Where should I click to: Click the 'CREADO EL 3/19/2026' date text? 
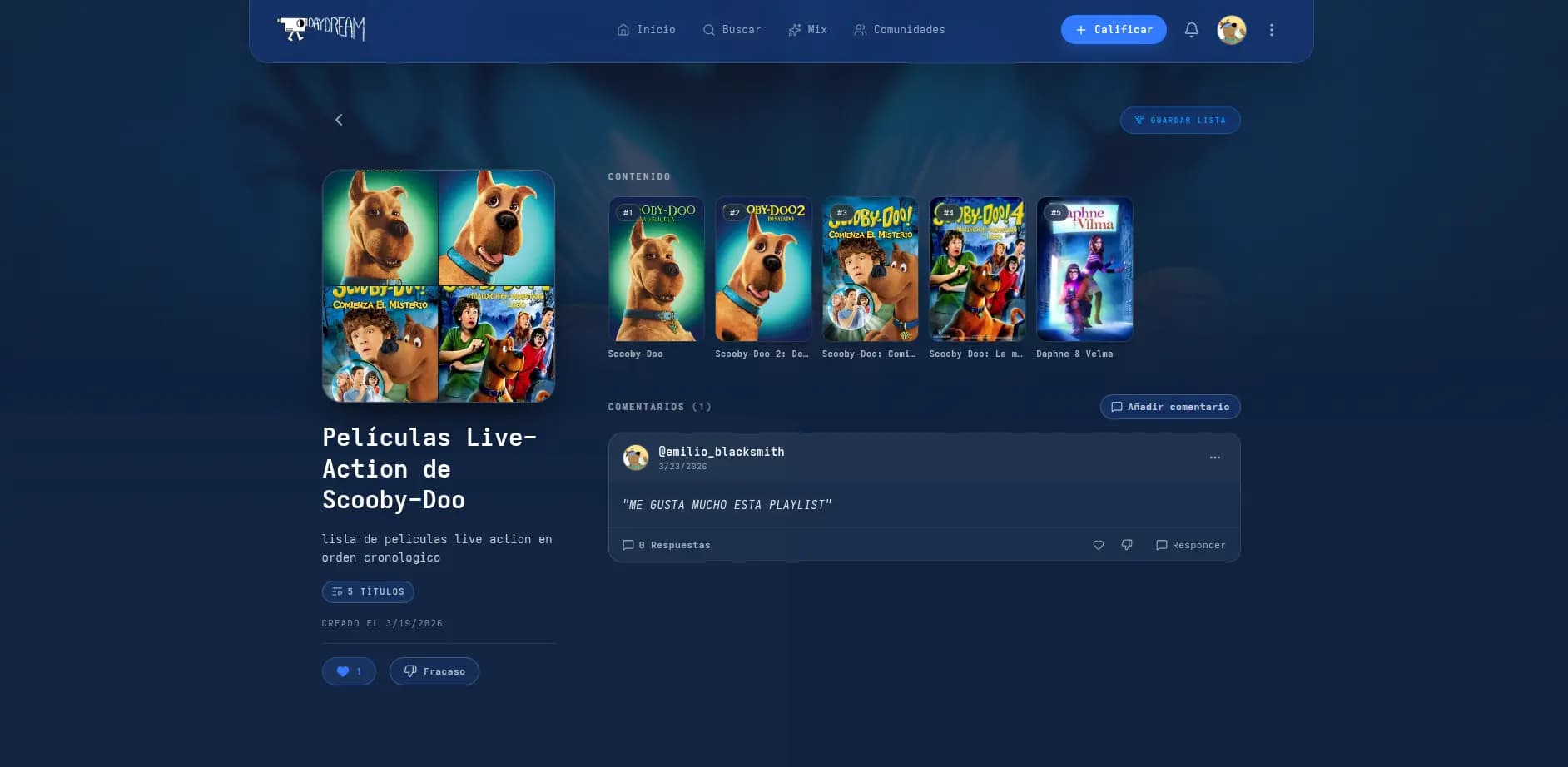pyautogui.click(x=383, y=624)
